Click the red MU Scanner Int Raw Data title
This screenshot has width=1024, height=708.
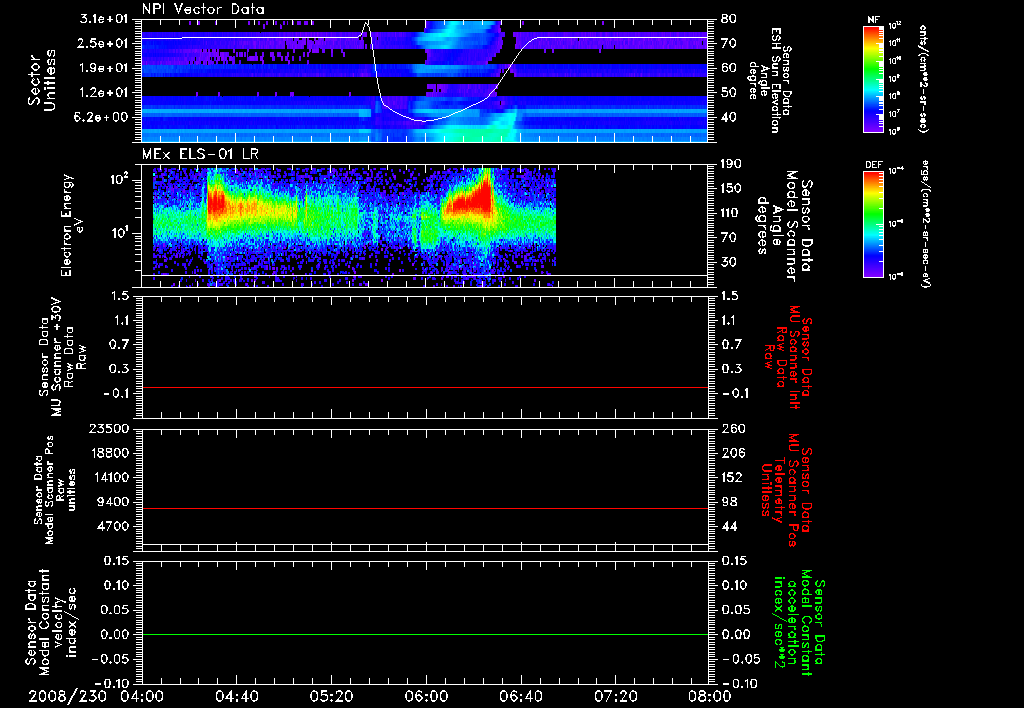tap(786, 357)
